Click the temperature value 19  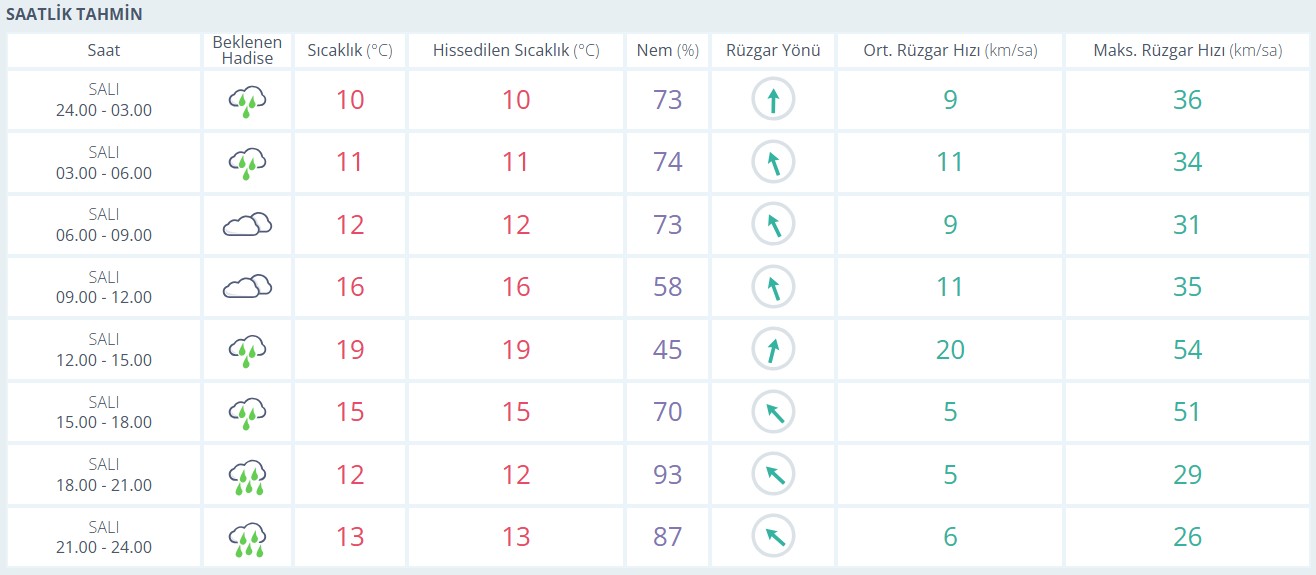coord(350,350)
